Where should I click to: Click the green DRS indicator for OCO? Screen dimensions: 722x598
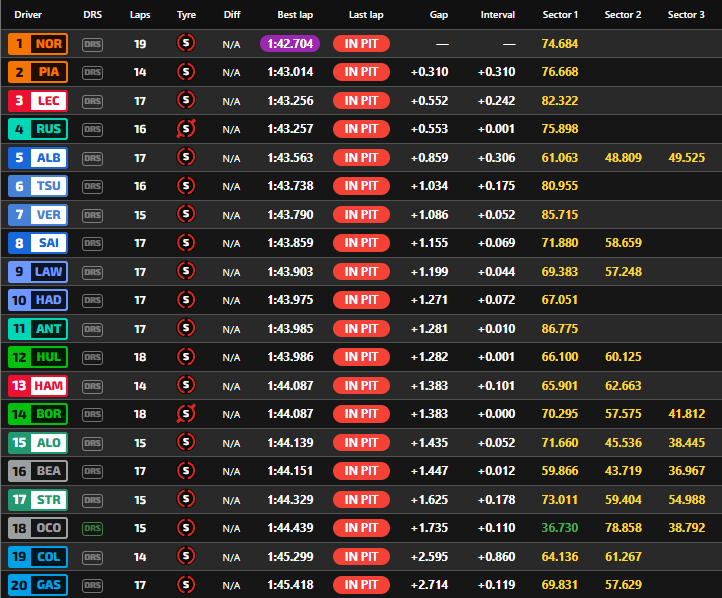[x=92, y=527]
